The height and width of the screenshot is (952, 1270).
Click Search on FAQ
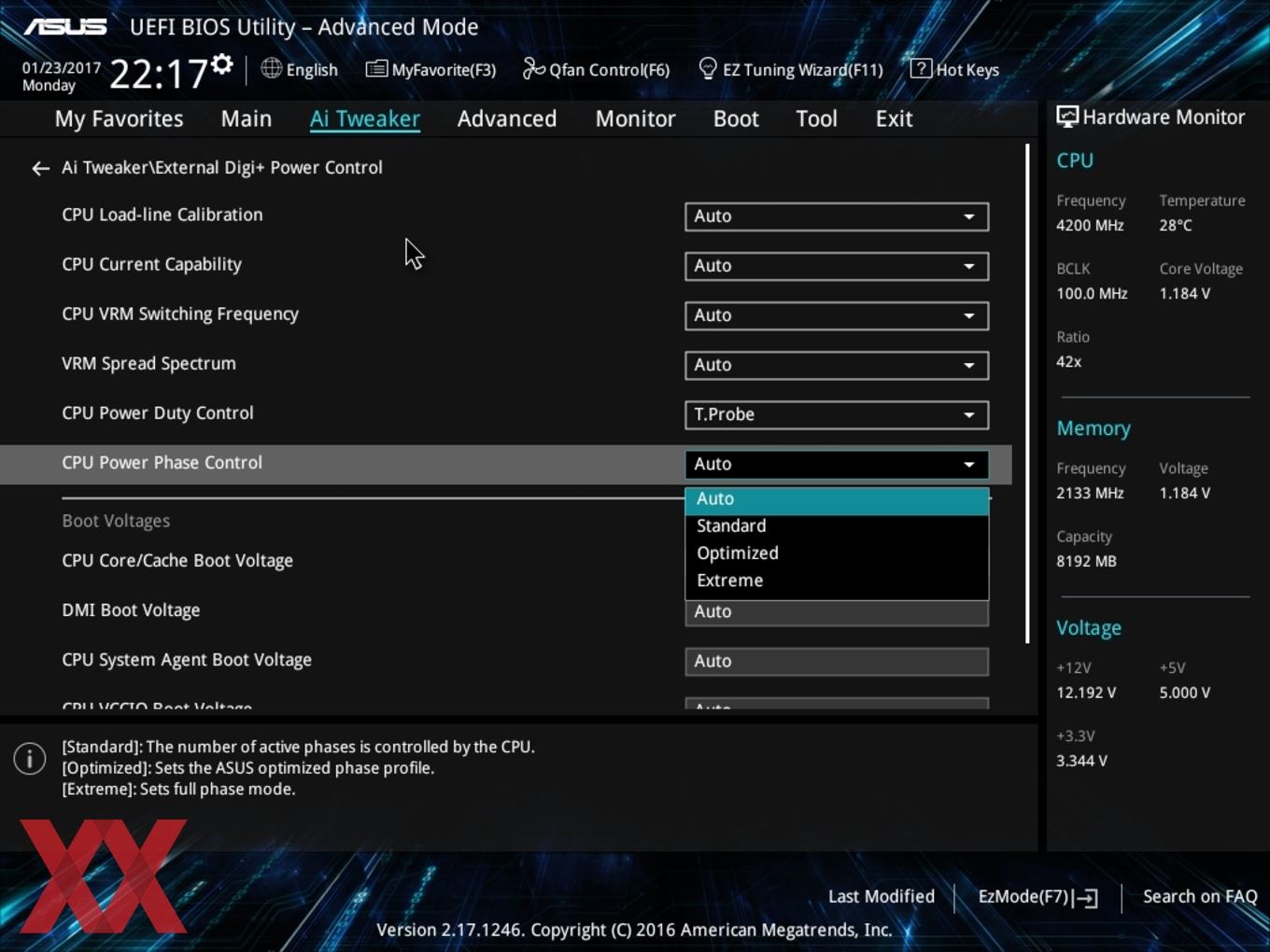click(1200, 897)
